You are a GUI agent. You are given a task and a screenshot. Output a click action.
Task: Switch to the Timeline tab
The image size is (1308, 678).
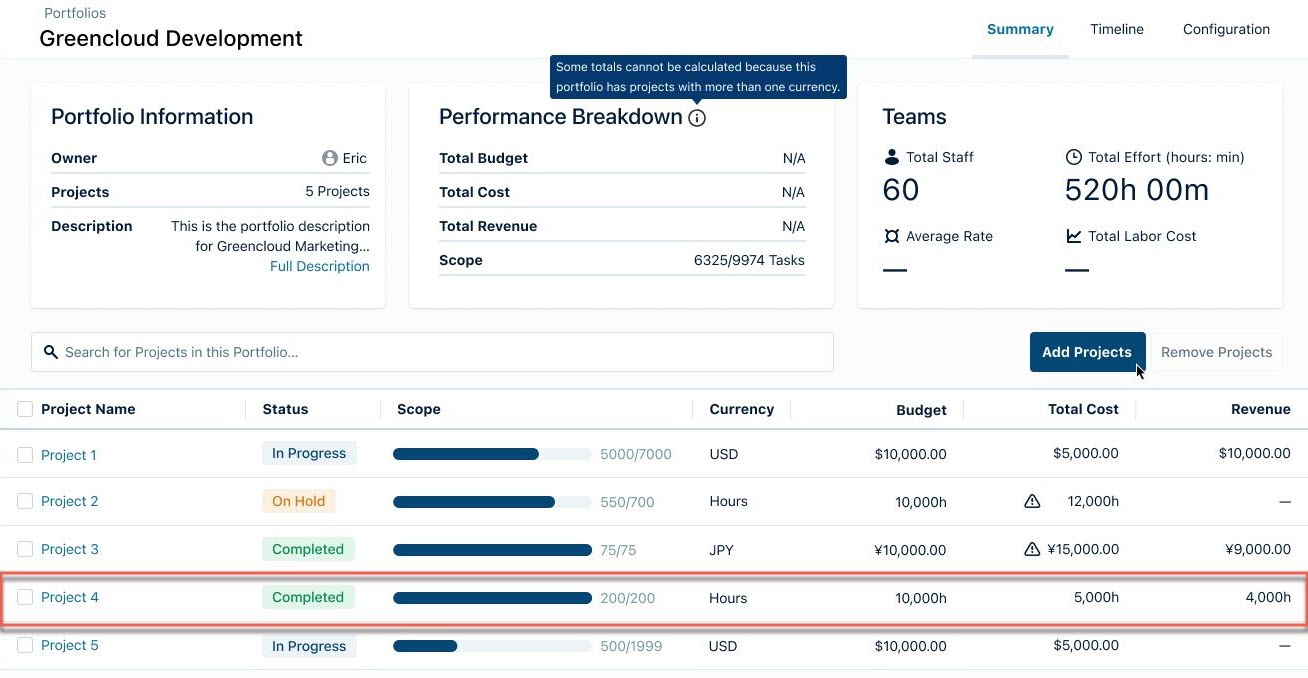[1116, 29]
